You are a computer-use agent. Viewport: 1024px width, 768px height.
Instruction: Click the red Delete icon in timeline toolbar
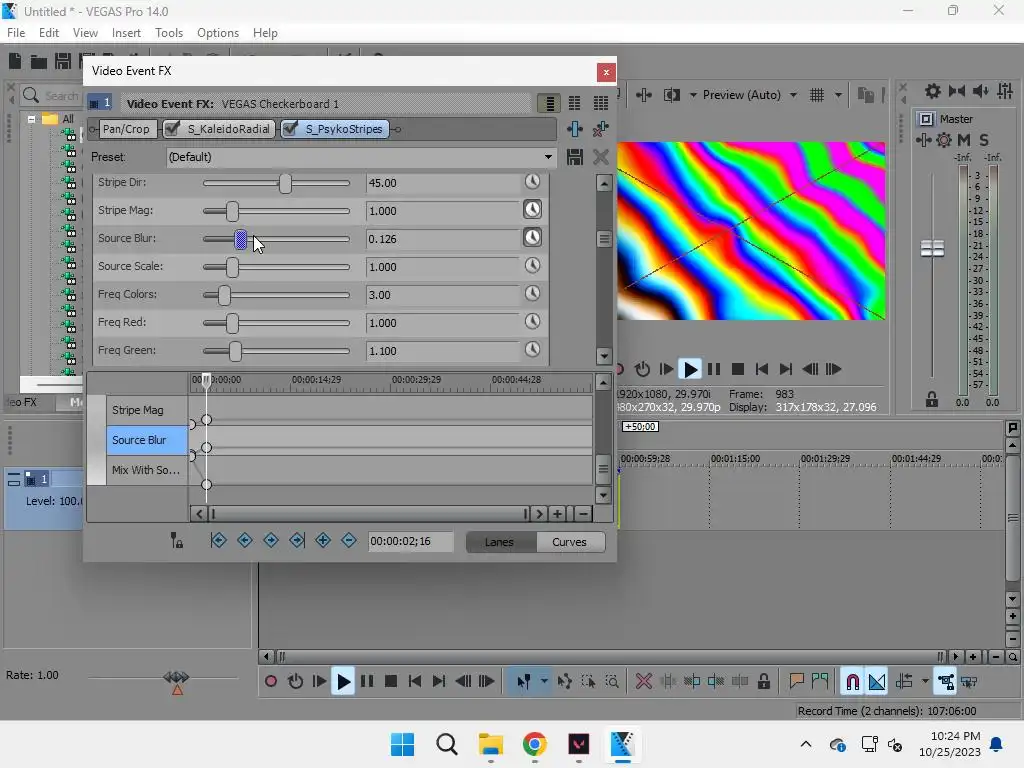click(x=644, y=682)
